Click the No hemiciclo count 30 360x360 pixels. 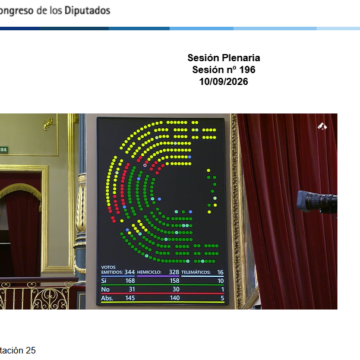176,289
